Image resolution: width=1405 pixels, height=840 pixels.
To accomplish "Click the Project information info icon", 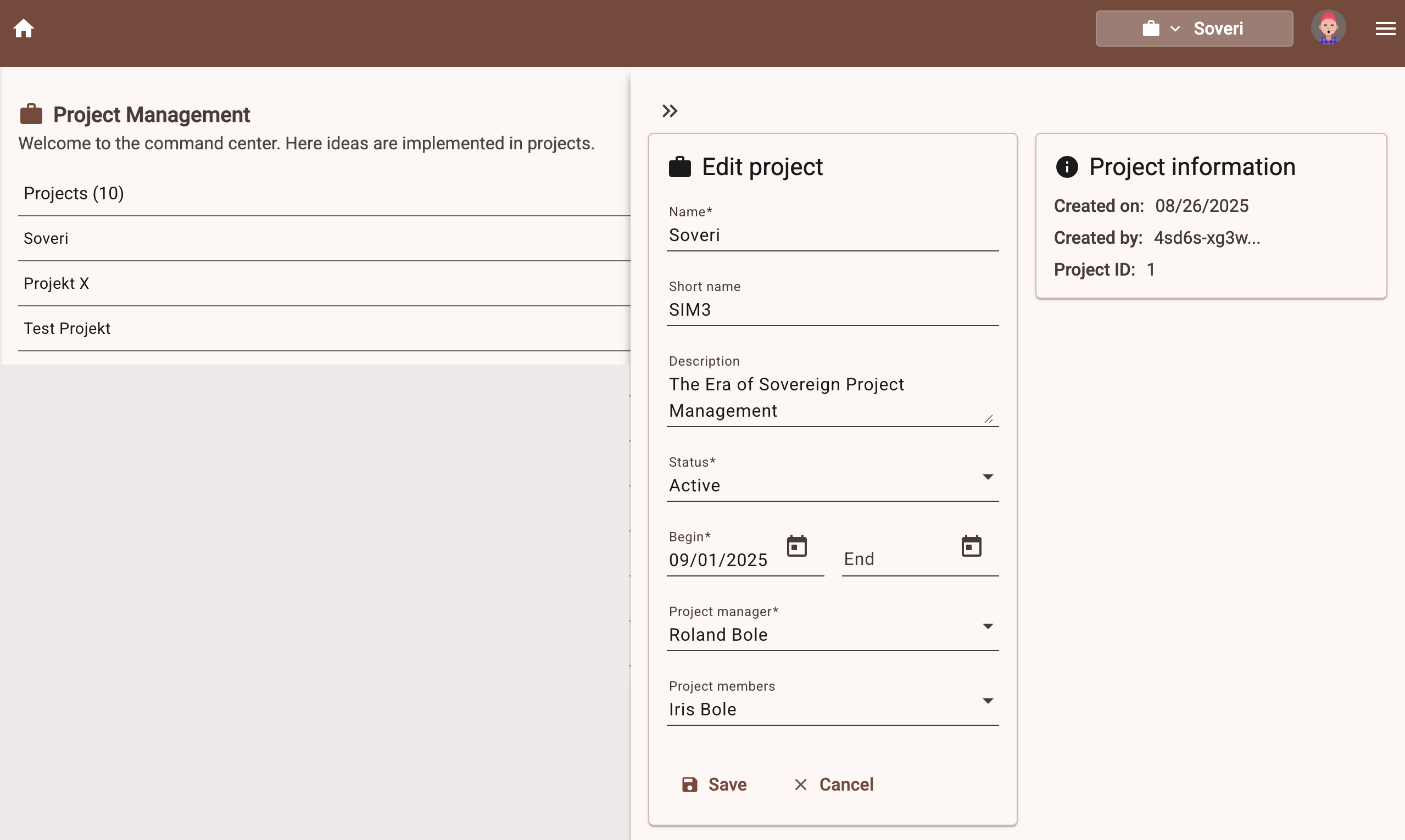I will 1066,167.
